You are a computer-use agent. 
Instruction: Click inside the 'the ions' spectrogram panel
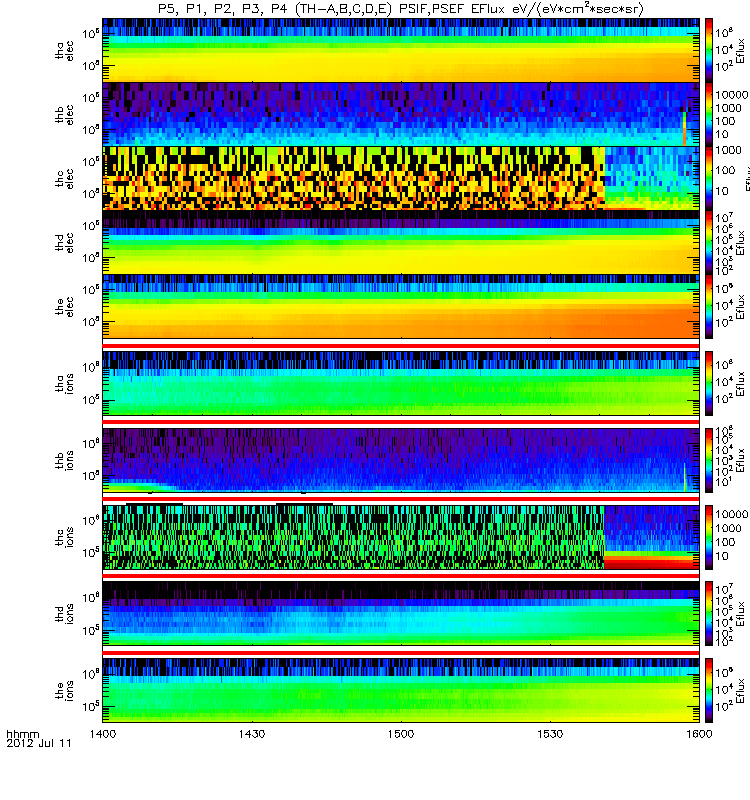coord(401,691)
